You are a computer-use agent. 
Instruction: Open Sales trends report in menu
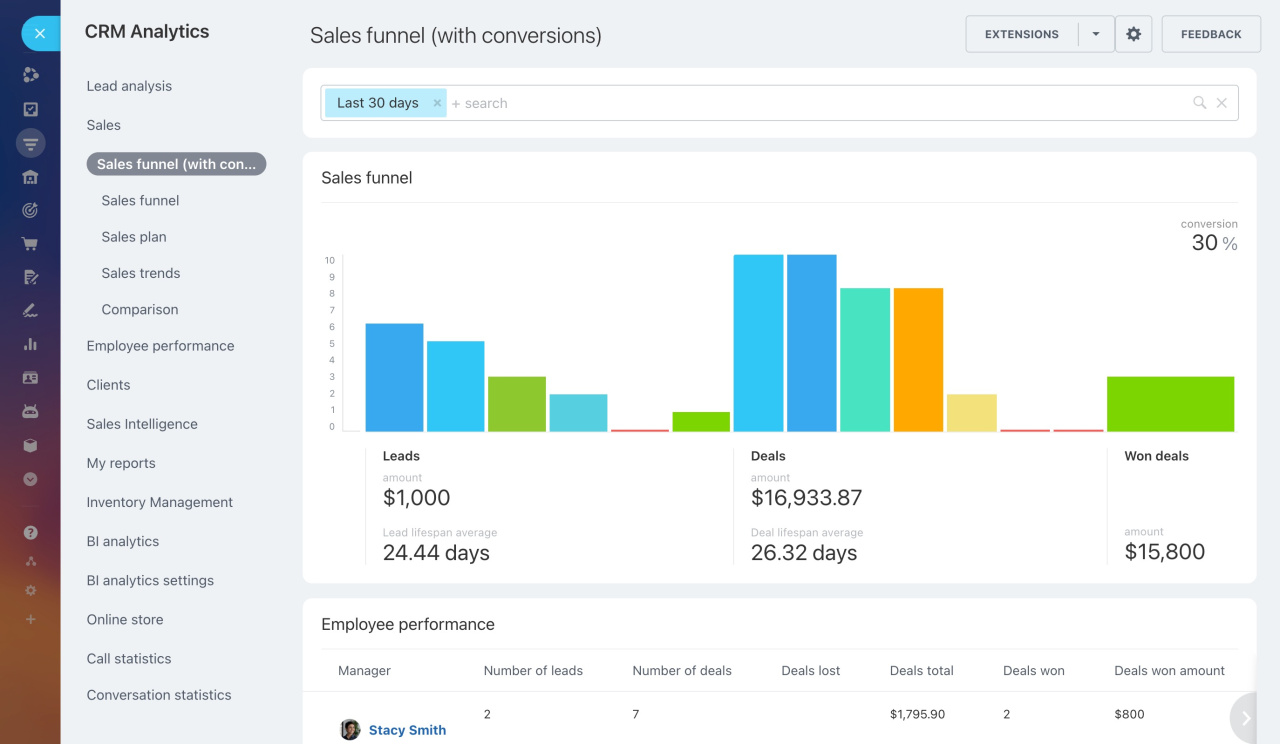click(141, 273)
